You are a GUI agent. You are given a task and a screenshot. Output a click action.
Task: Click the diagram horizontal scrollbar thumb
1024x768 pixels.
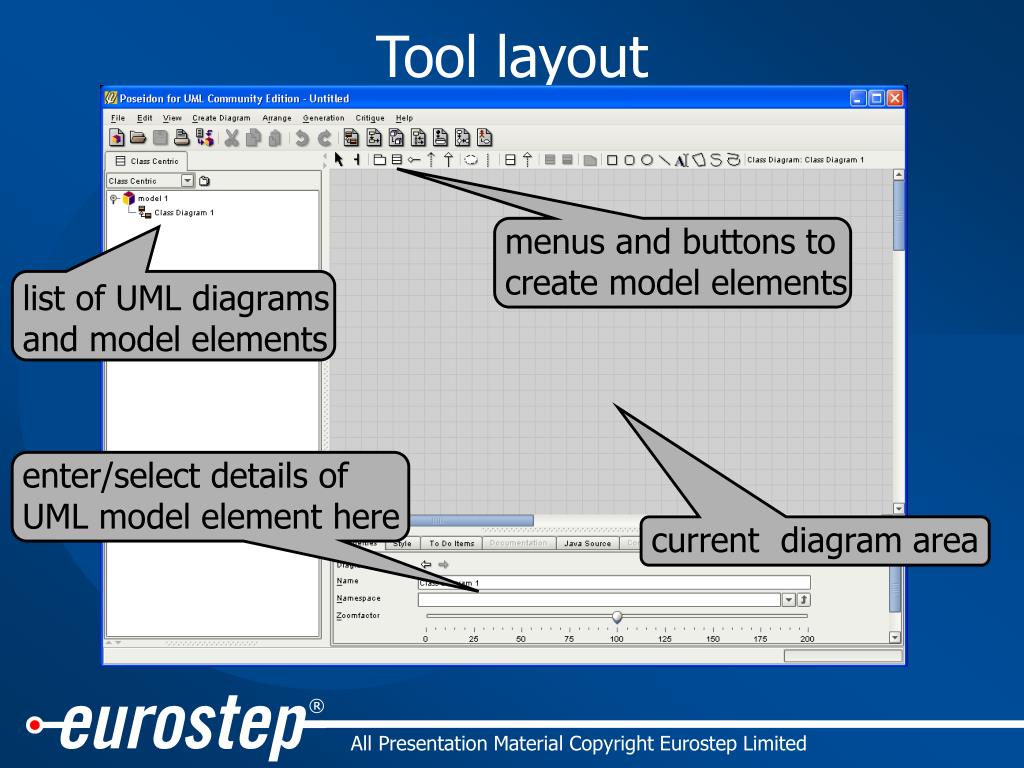(x=472, y=520)
